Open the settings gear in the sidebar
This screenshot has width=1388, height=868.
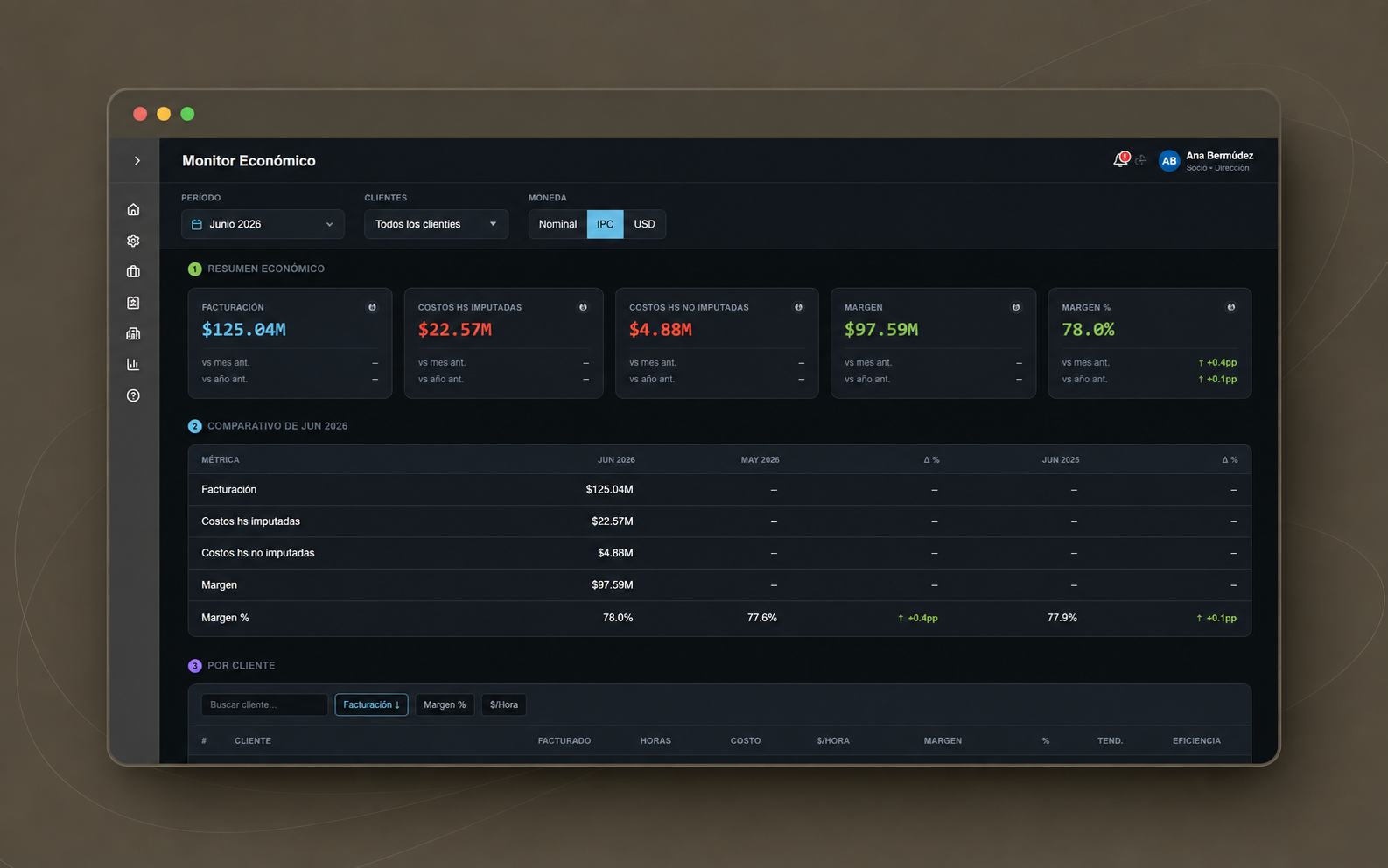(133, 241)
